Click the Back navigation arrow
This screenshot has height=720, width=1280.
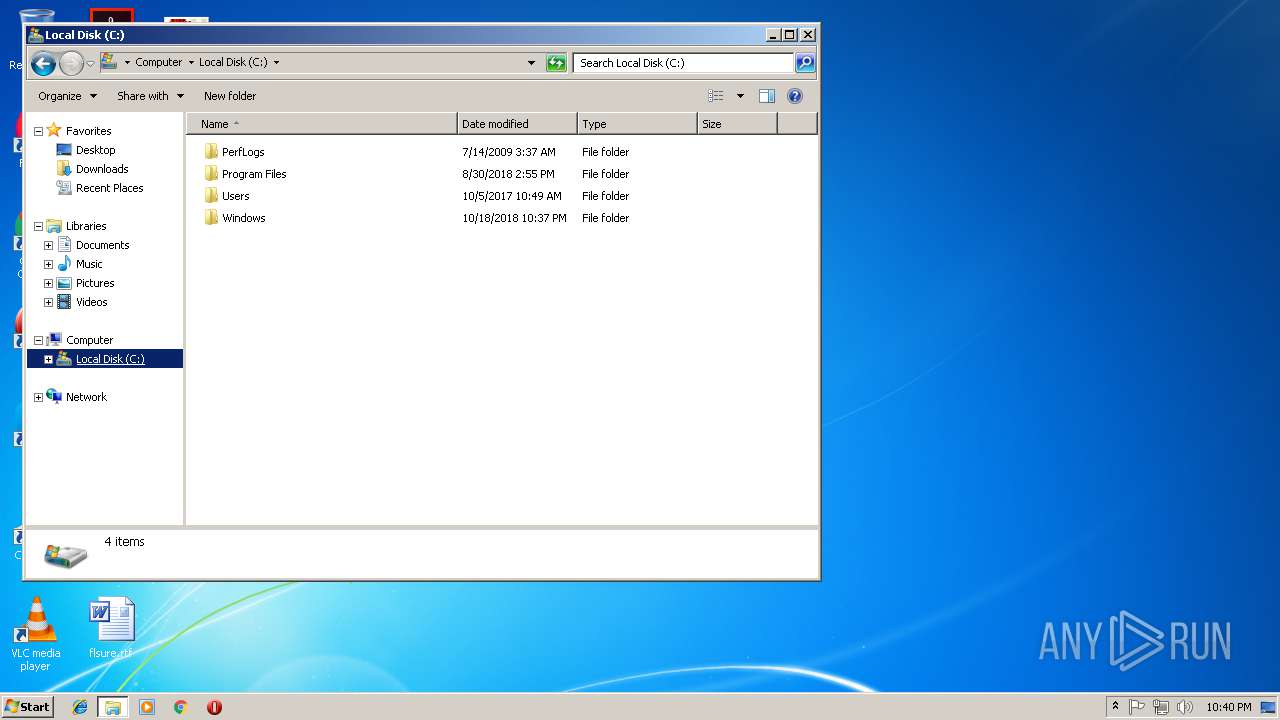43,64
